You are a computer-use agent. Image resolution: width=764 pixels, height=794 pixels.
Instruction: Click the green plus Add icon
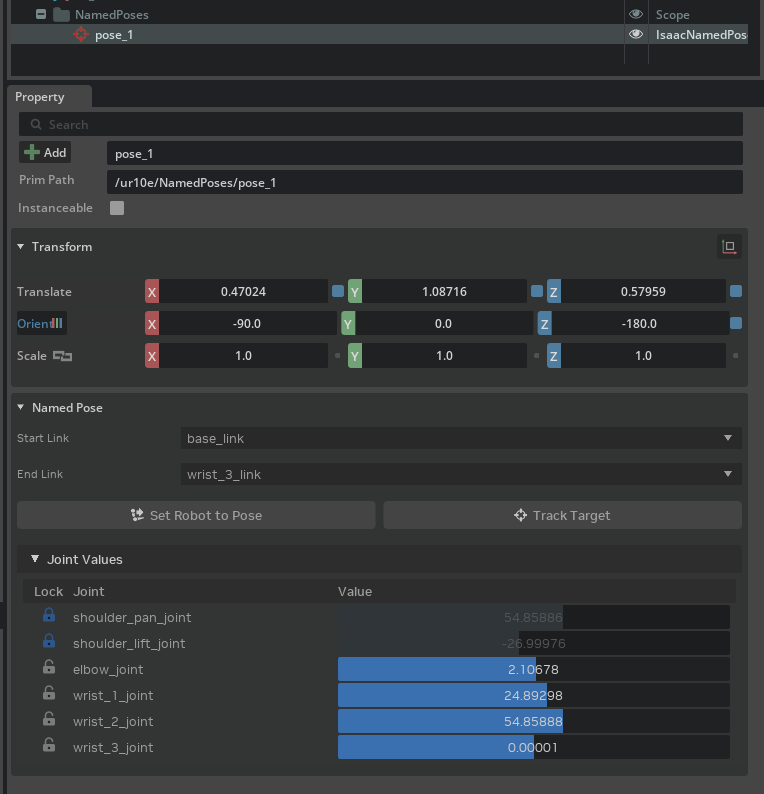pos(32,152)
